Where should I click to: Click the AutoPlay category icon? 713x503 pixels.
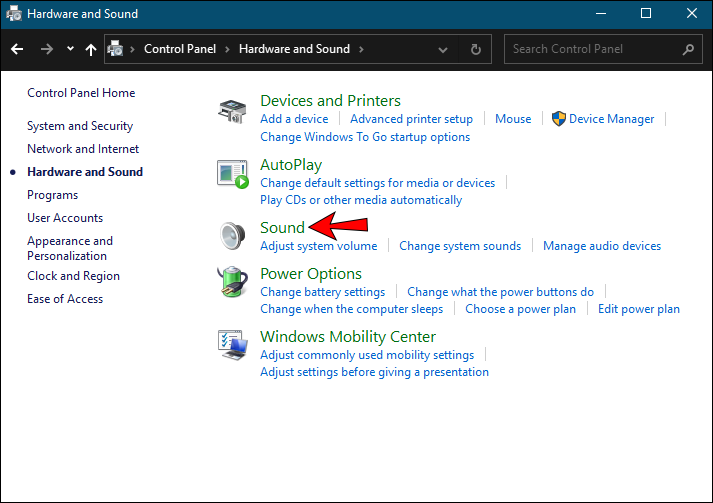click(232, 174)
